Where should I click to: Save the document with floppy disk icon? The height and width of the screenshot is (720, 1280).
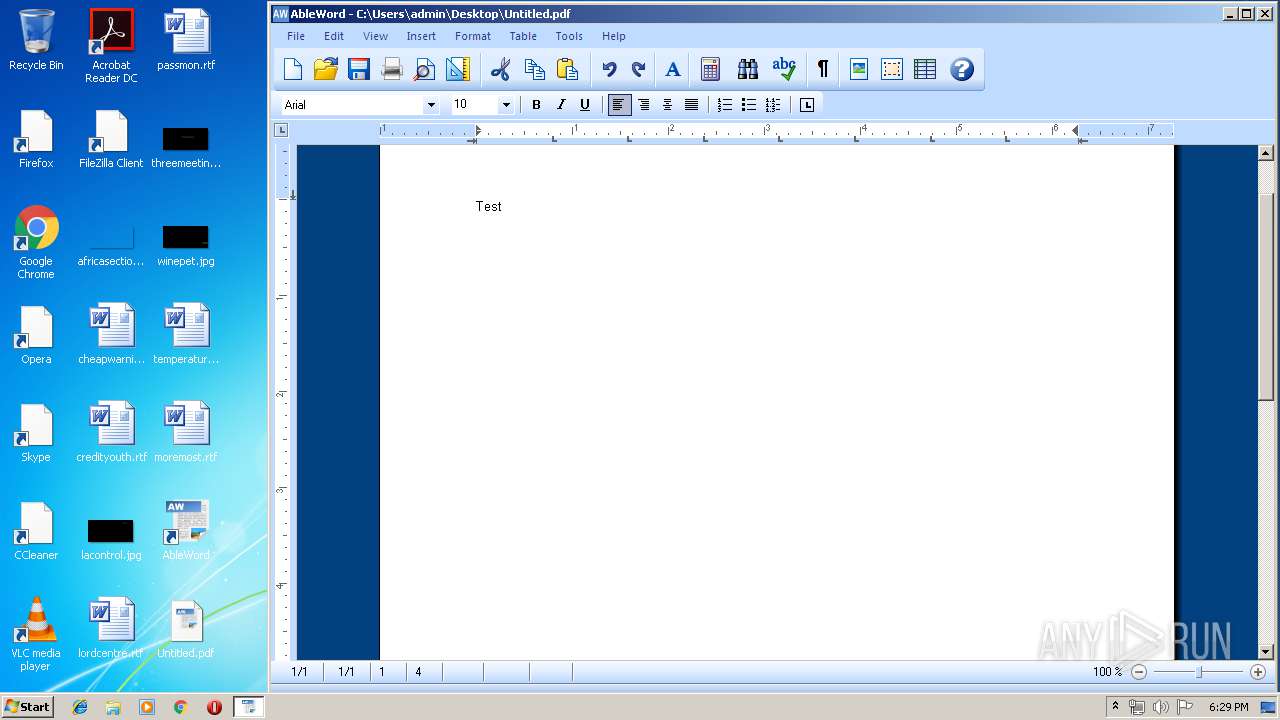pos(358,69)
